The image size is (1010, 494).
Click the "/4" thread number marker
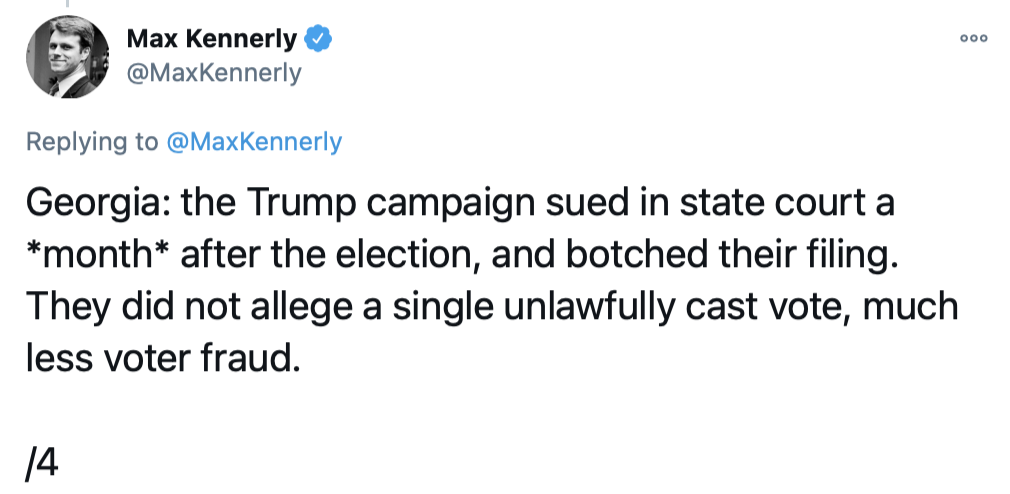click(40, 461)
